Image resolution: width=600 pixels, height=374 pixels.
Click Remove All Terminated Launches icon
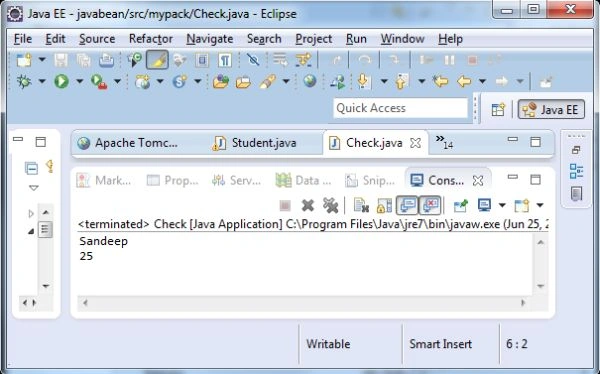pyautogui.click(x=331, y=206)
